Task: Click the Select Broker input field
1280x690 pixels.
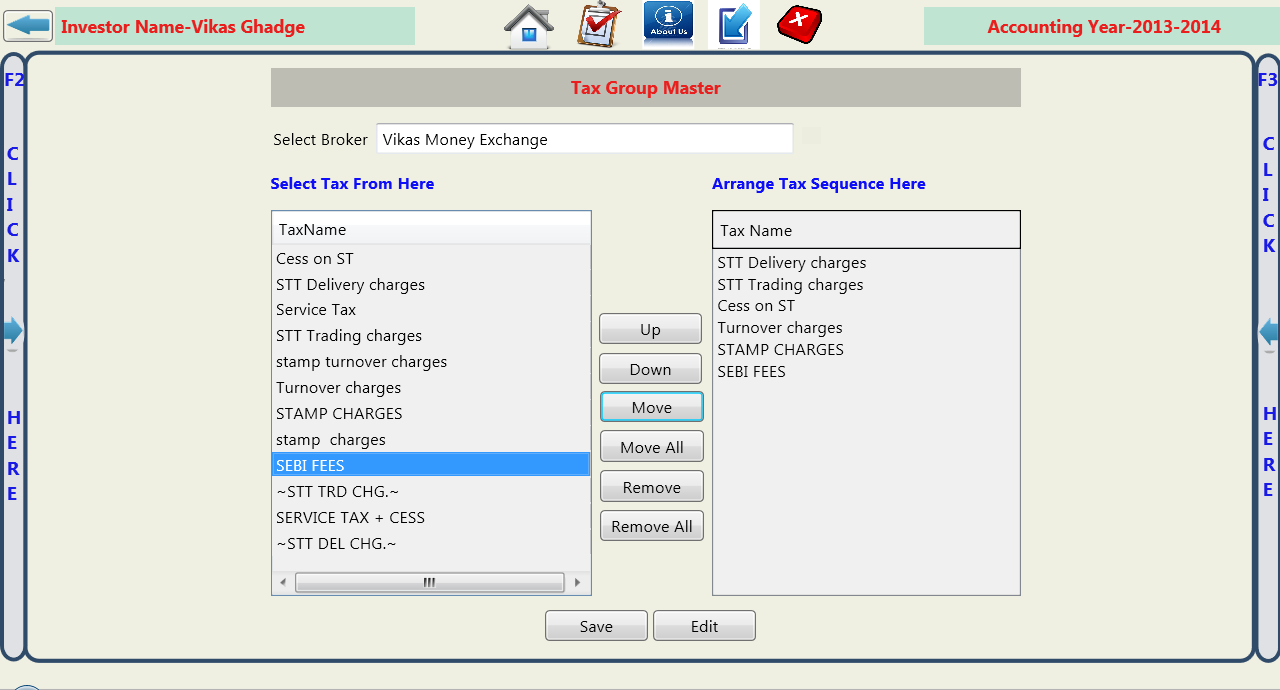Action: point(584,140)
